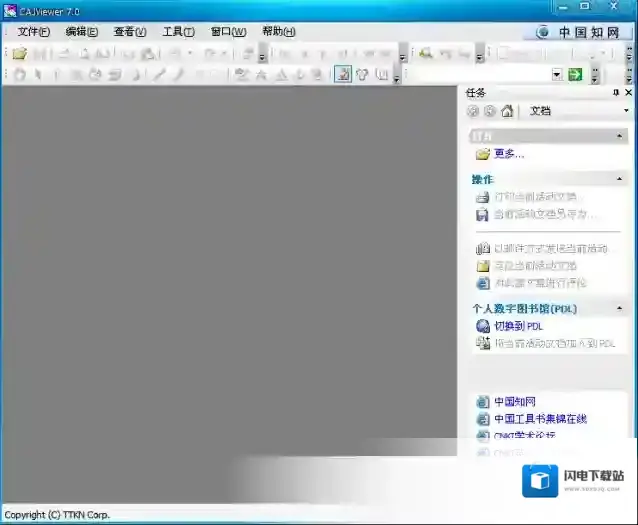Select the hand tool in toolbar
638x525 pixels.
point(20,74)
